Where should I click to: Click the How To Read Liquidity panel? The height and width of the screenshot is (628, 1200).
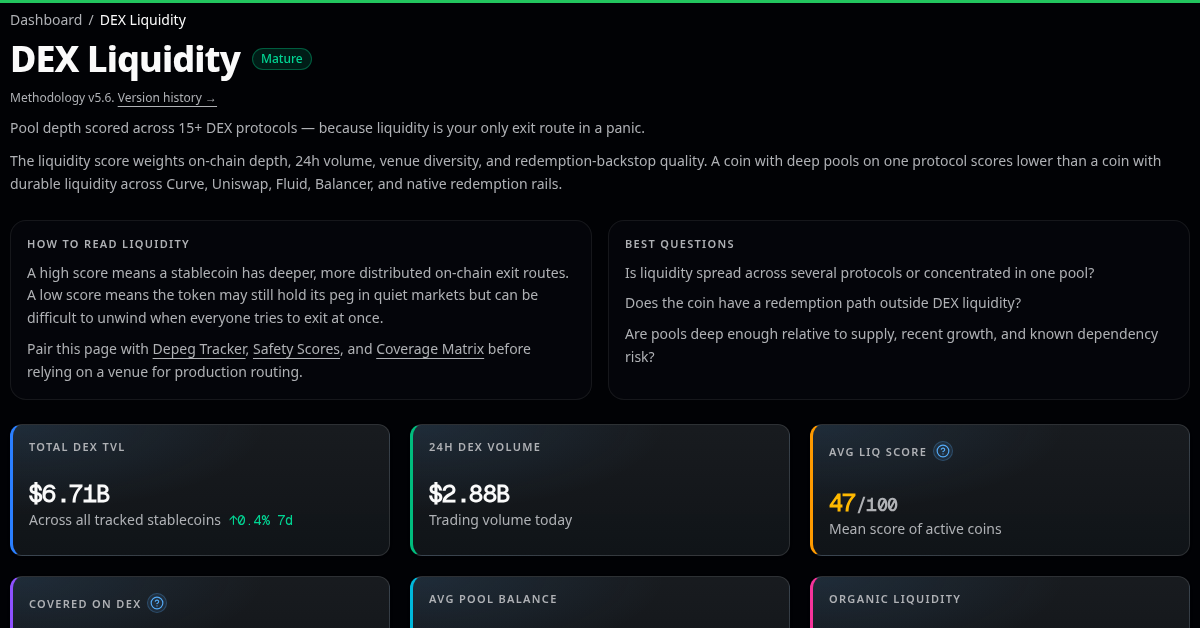click(301, 310)
